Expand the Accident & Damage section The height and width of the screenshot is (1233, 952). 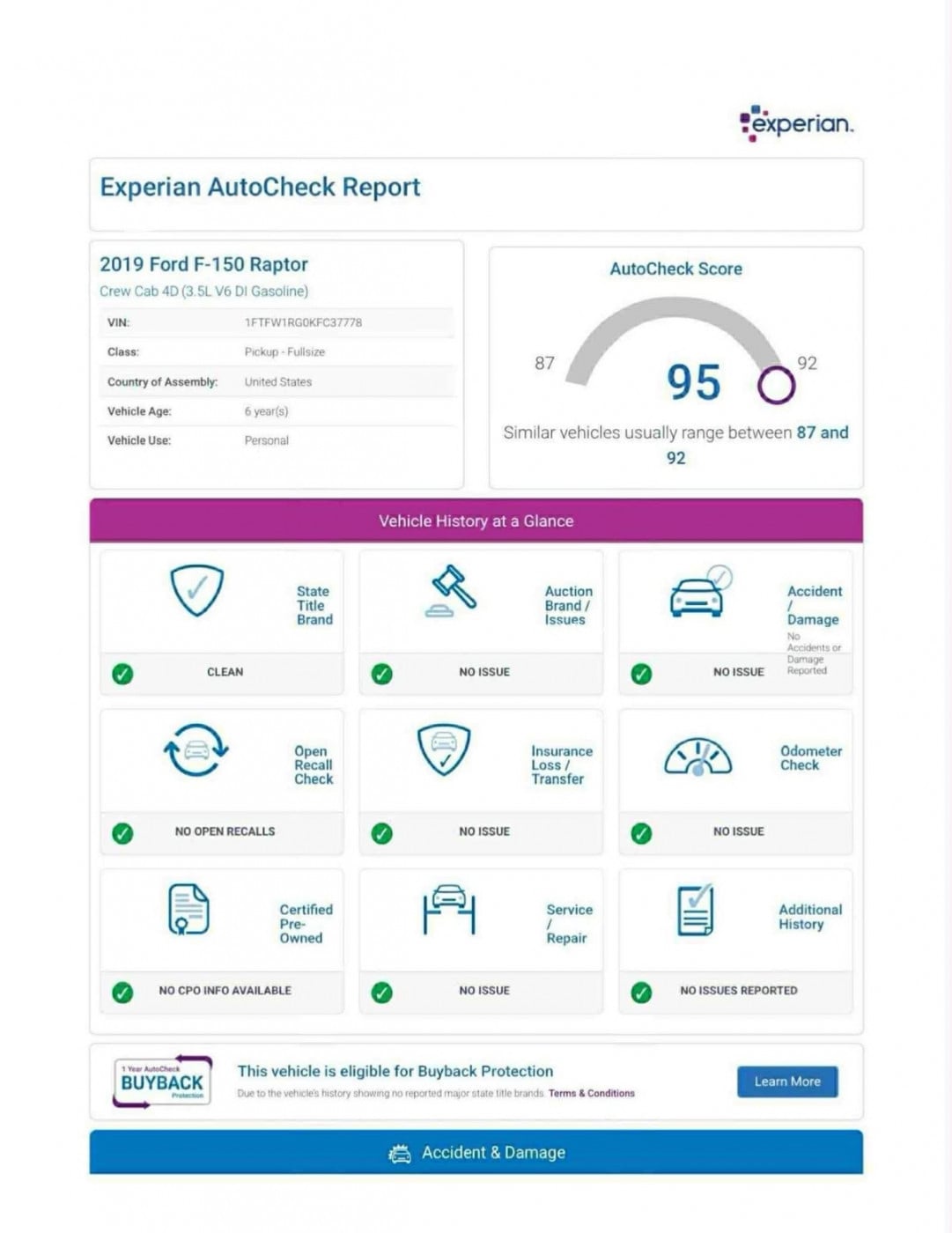pyautogui.click(x=476, y=1153)
